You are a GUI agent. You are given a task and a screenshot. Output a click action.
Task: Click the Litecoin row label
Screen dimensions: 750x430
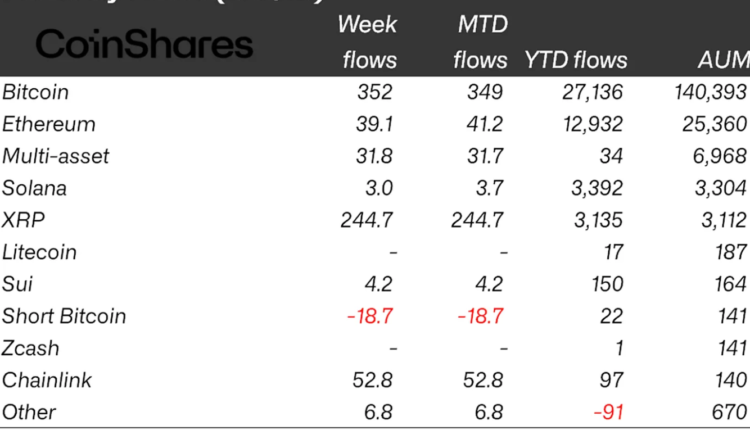(40, 253)
